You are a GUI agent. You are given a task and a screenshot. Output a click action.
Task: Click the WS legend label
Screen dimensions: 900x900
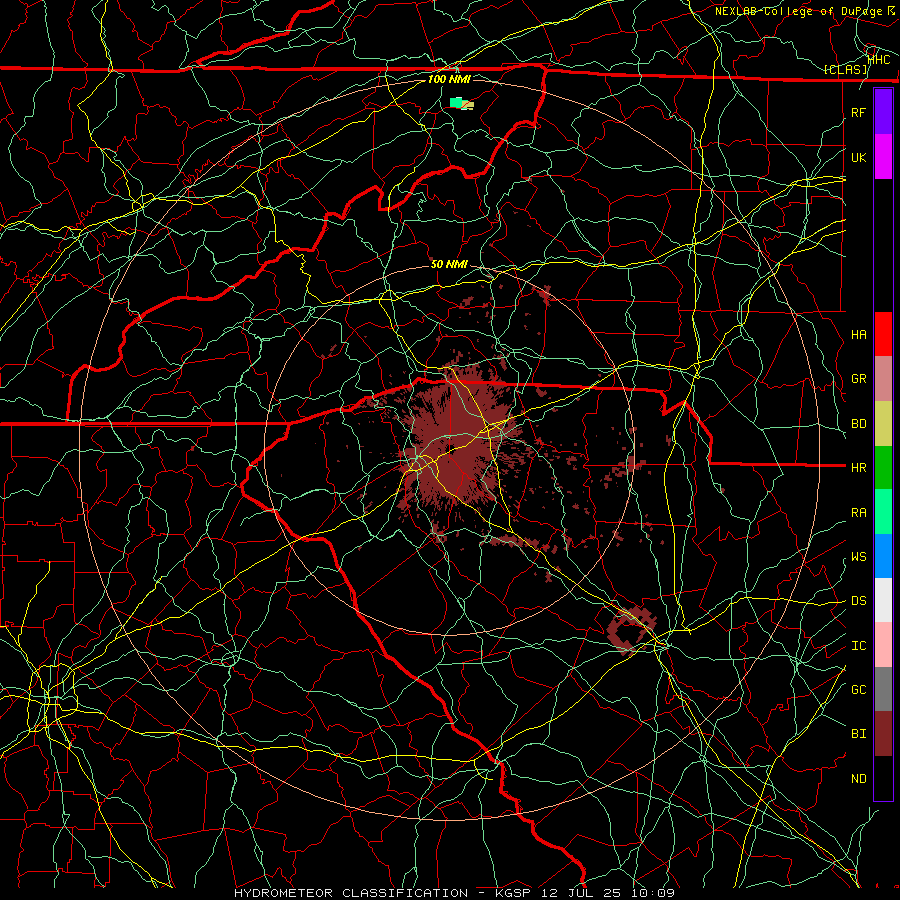(x=858, y=557)
